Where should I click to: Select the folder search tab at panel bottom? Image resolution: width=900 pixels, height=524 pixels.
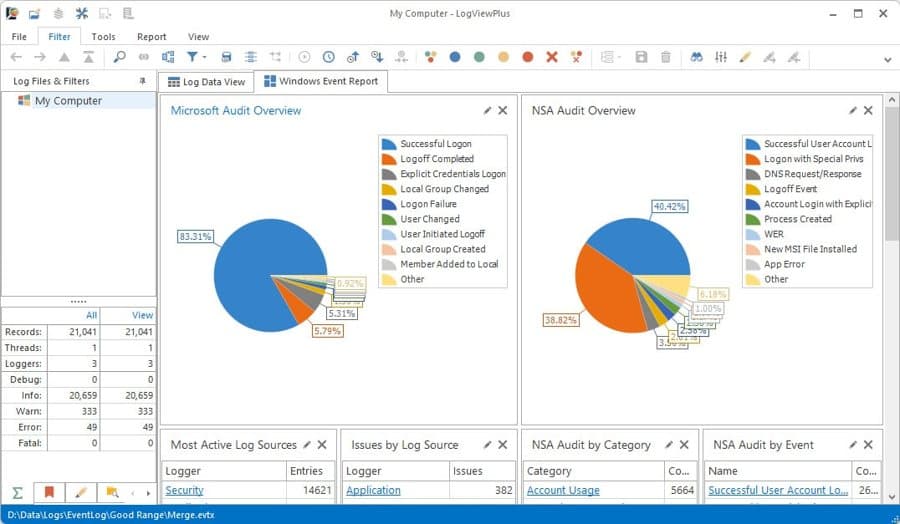tap(112, 492)
